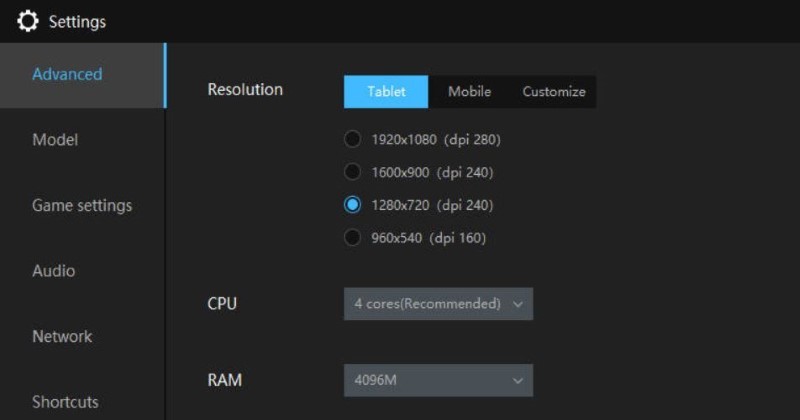Open the Network settings section
This screenshot has width=800, height=420.
click(x=62, y=336)
